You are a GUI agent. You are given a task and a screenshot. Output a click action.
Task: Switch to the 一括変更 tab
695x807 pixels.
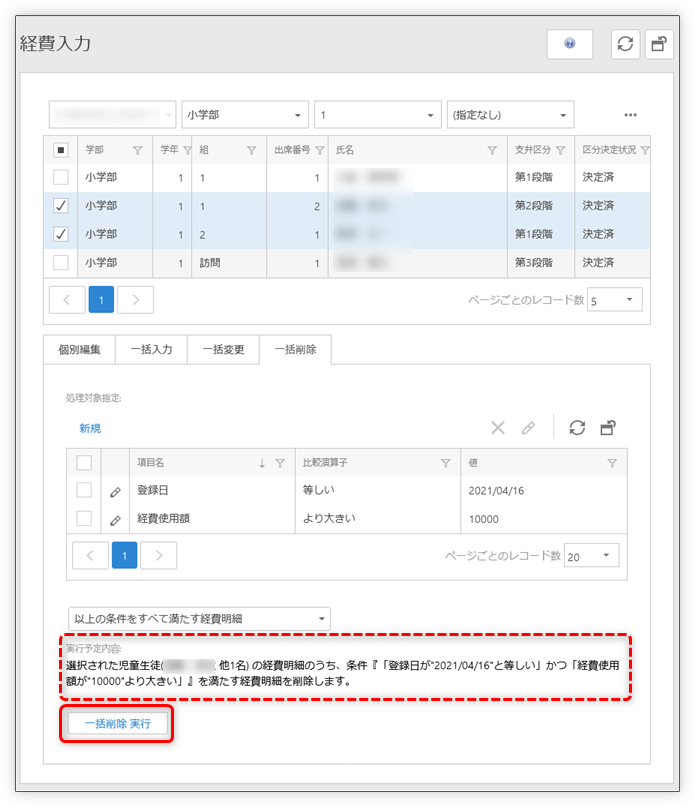(x=223, y=350)
